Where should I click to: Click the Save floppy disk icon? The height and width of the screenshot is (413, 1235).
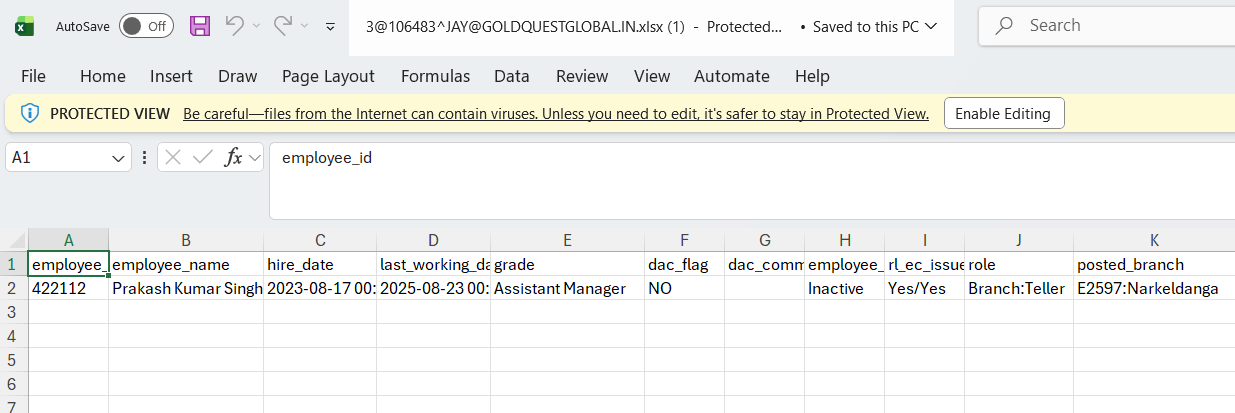pos(200,27)
